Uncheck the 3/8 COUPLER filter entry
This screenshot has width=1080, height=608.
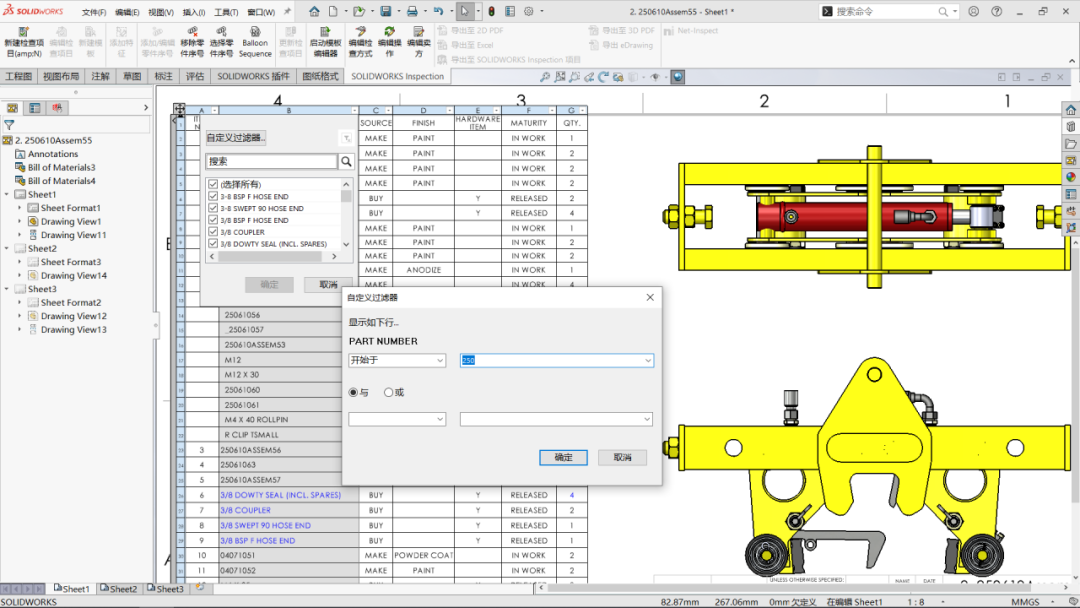pyautogui.click(x=213, y=232)
